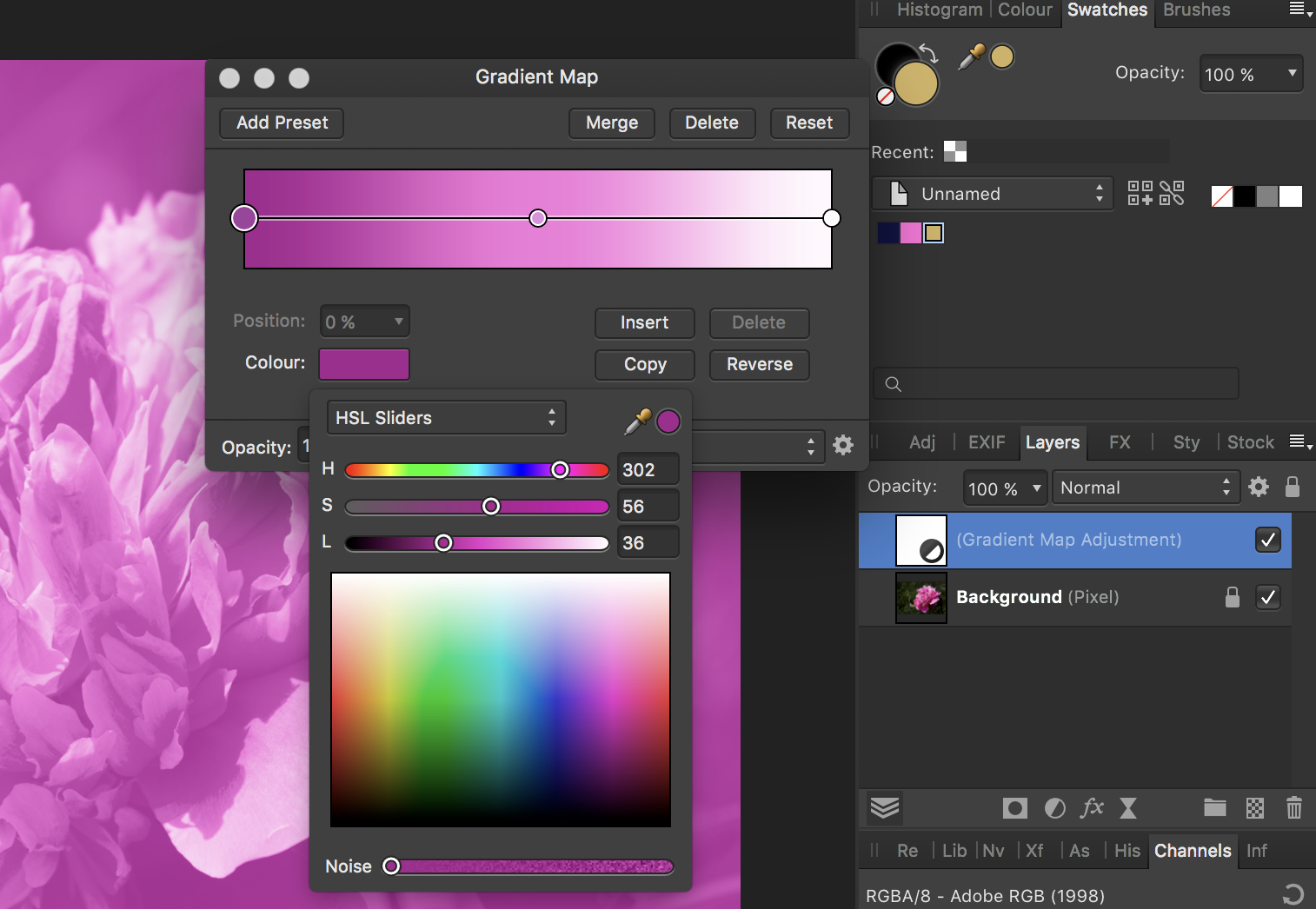Viewport: 1316px width, 909px height.
Task: Click the Background layer thumbnail
Action: (921, 597)
